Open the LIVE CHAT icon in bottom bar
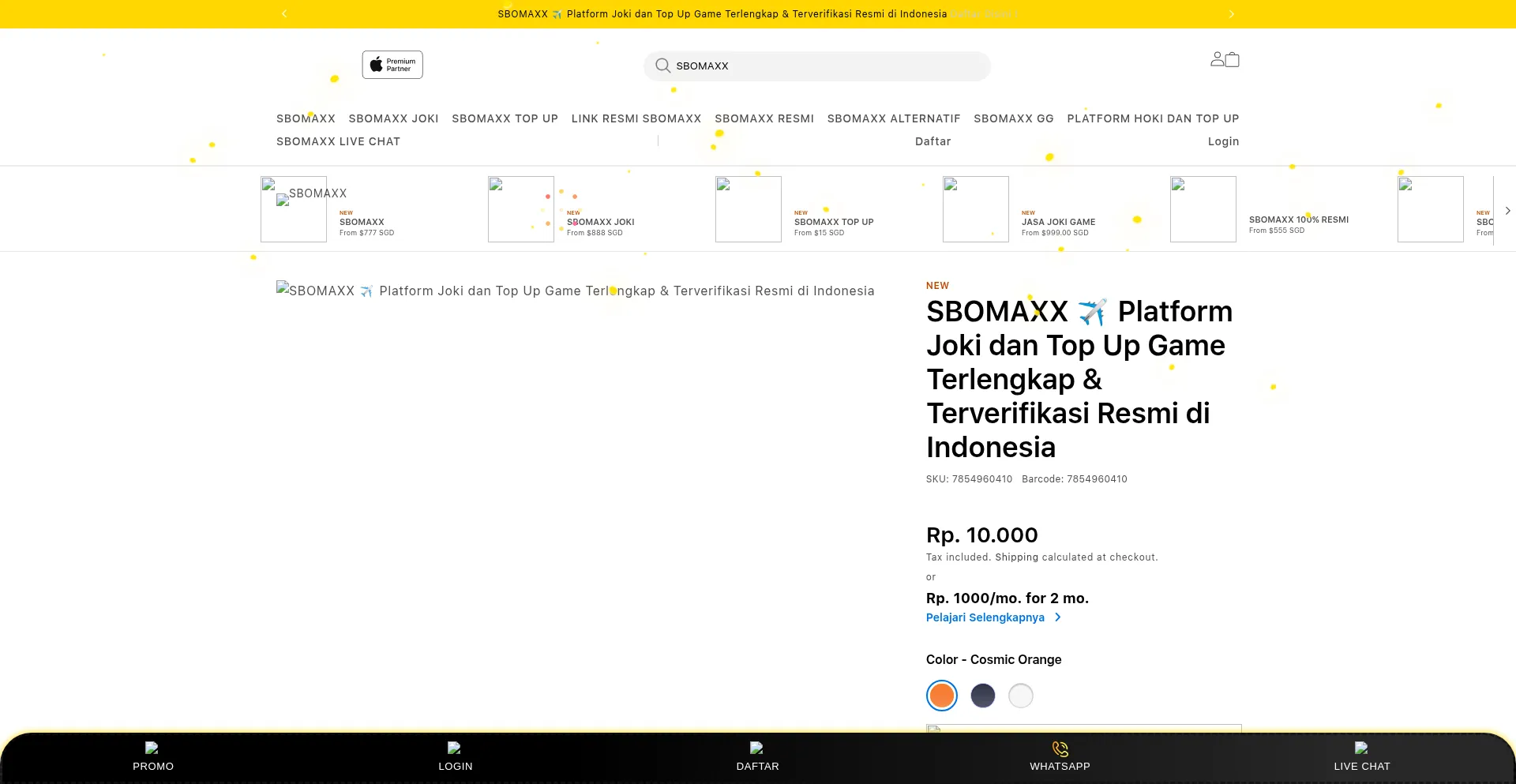 tap(1361, 748)
